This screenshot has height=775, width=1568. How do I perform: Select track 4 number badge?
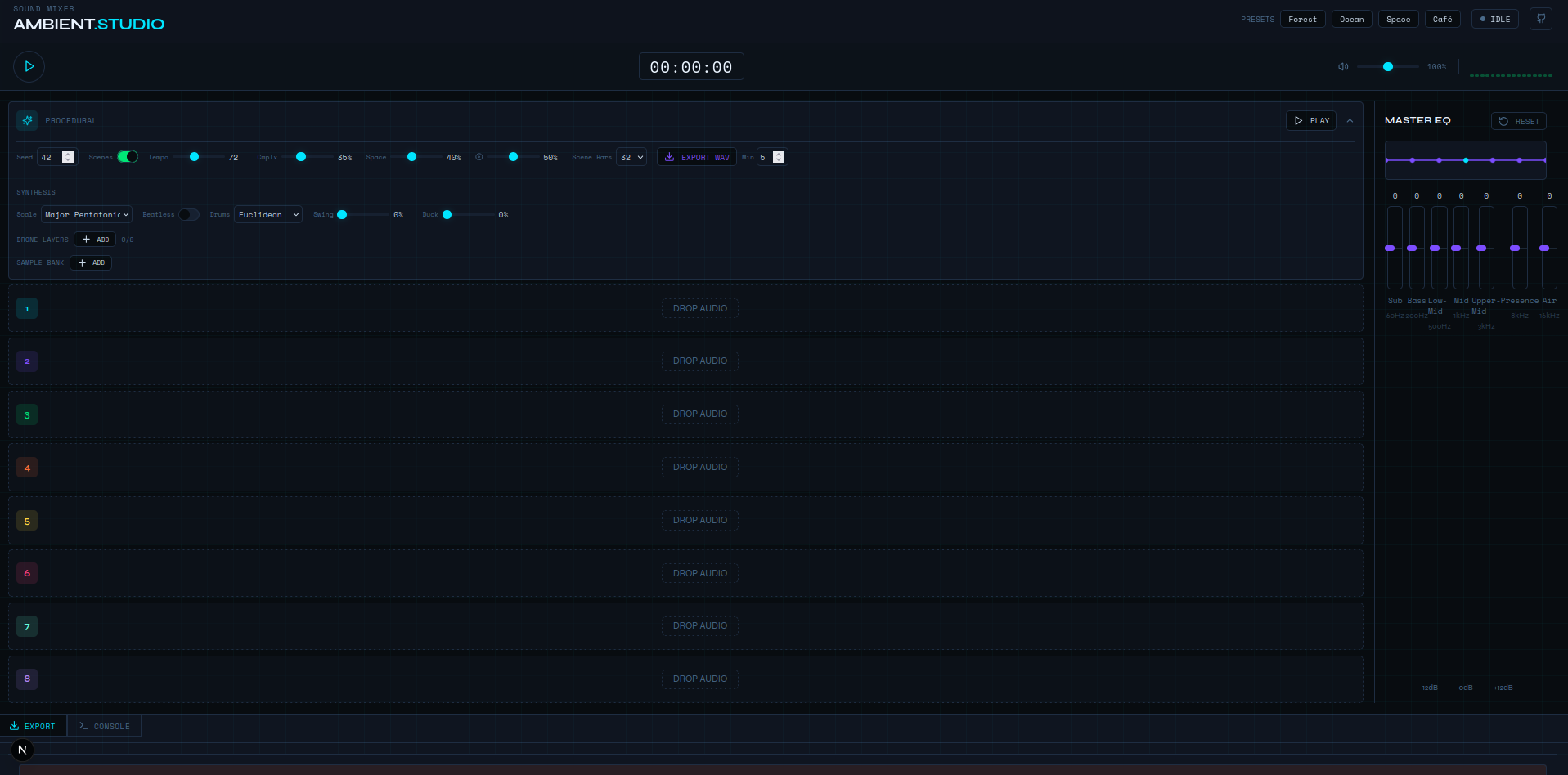(x=27, y=468)
